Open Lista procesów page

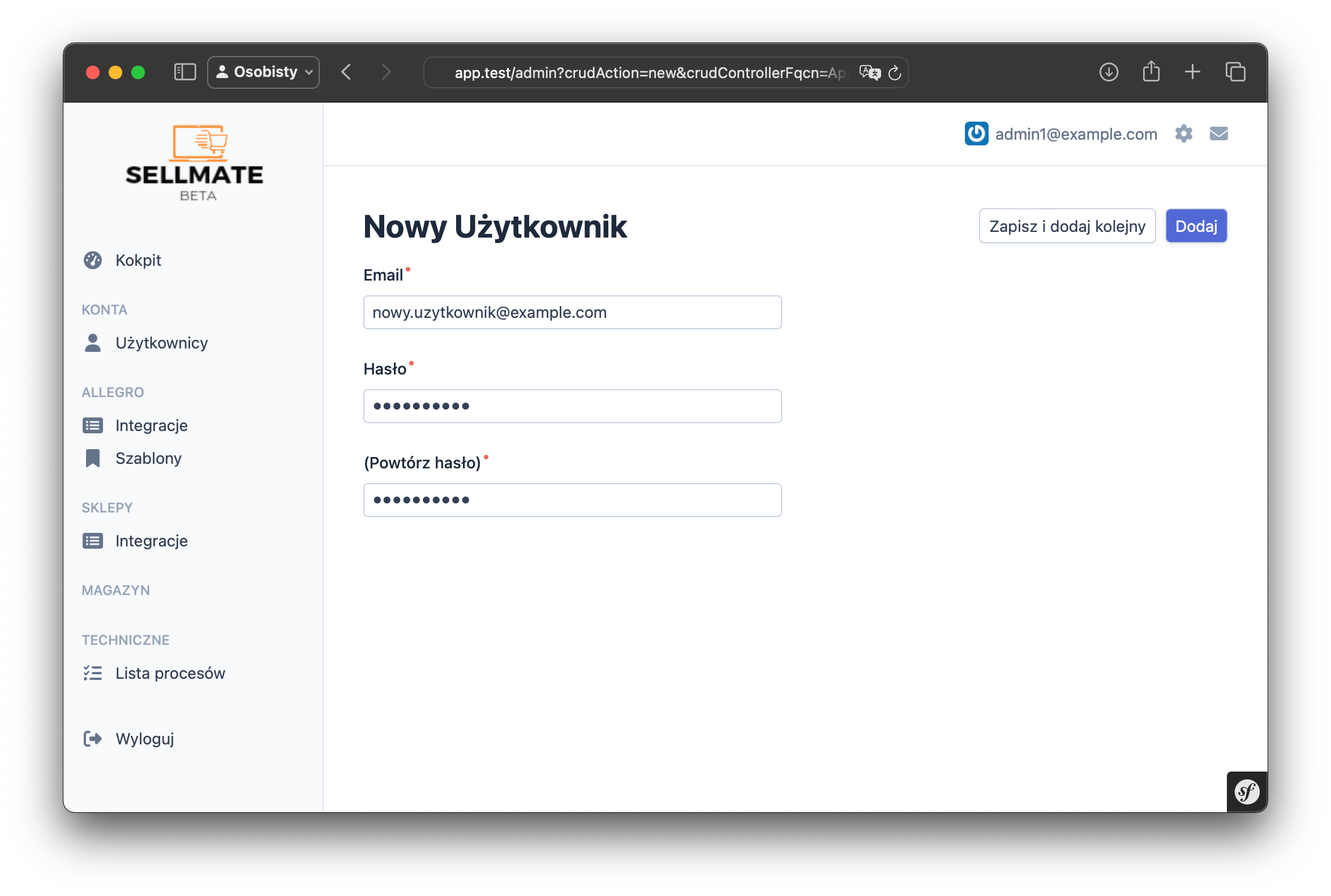(x=170, y=673)
